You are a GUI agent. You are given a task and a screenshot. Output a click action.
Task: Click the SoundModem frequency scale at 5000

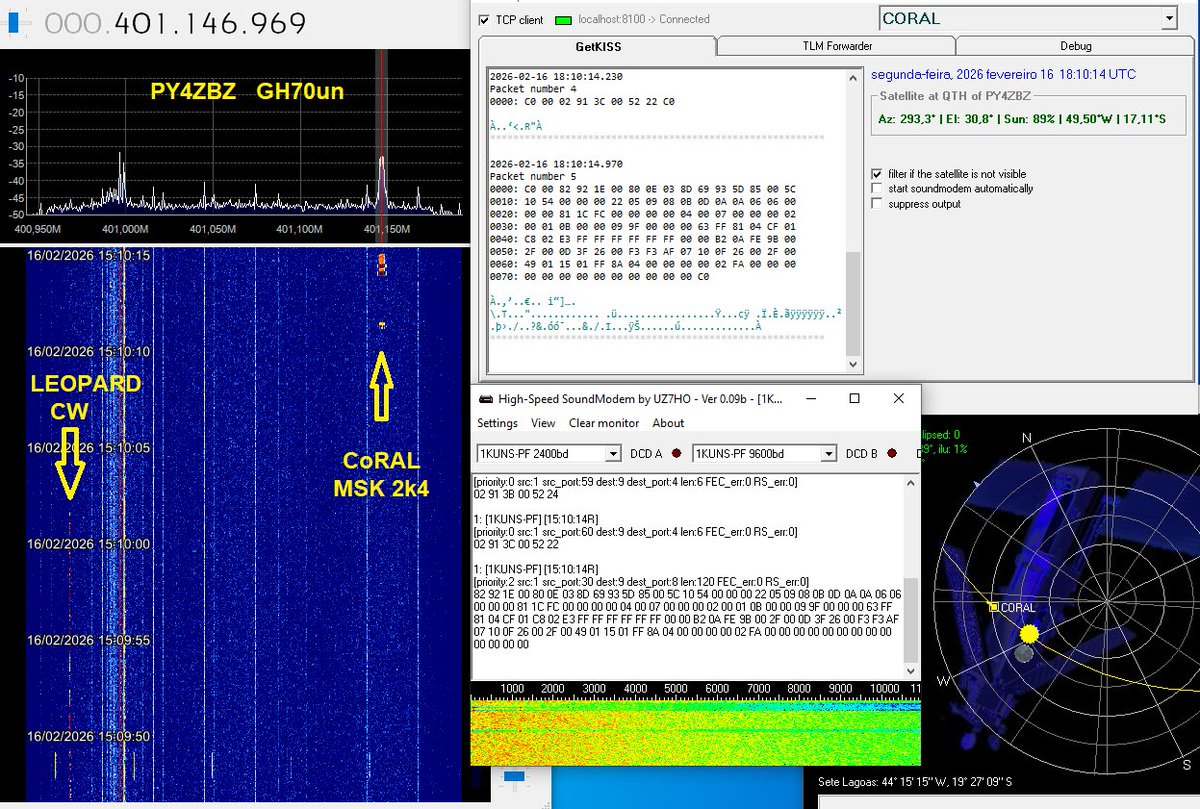click(678, 689)
